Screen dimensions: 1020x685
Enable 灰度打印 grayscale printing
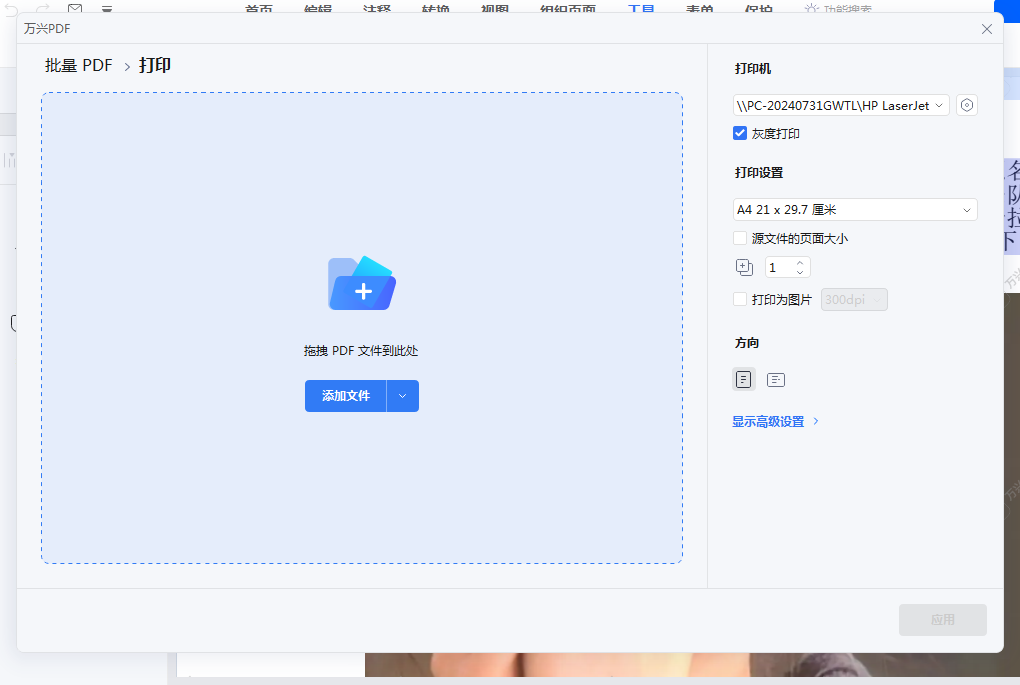[x=739, y=132]
